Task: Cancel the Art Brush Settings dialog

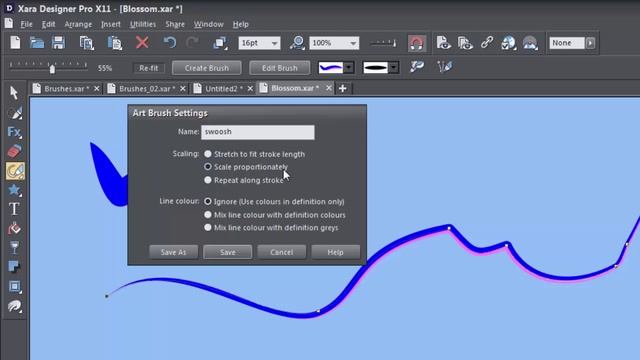Action: tap(281, 252)
